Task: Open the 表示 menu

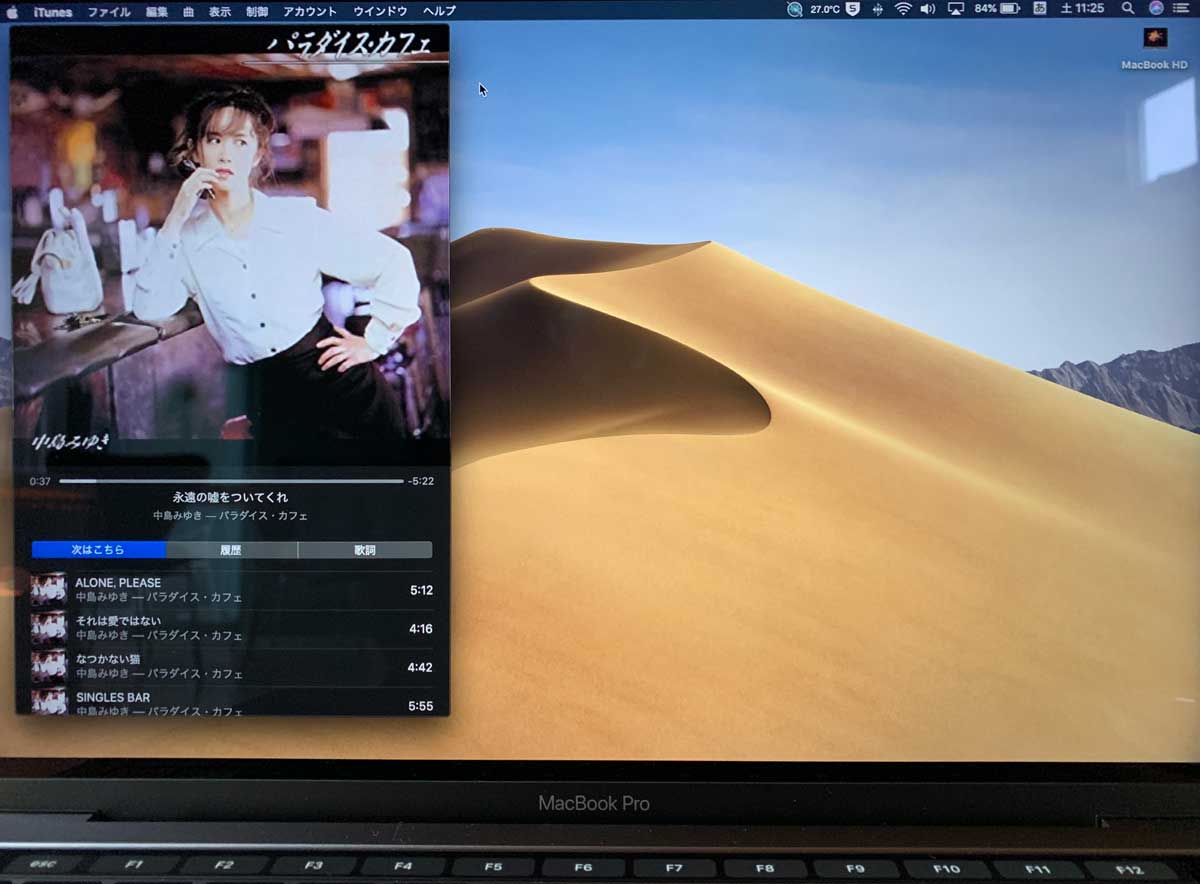Action: tap(220, 11)
